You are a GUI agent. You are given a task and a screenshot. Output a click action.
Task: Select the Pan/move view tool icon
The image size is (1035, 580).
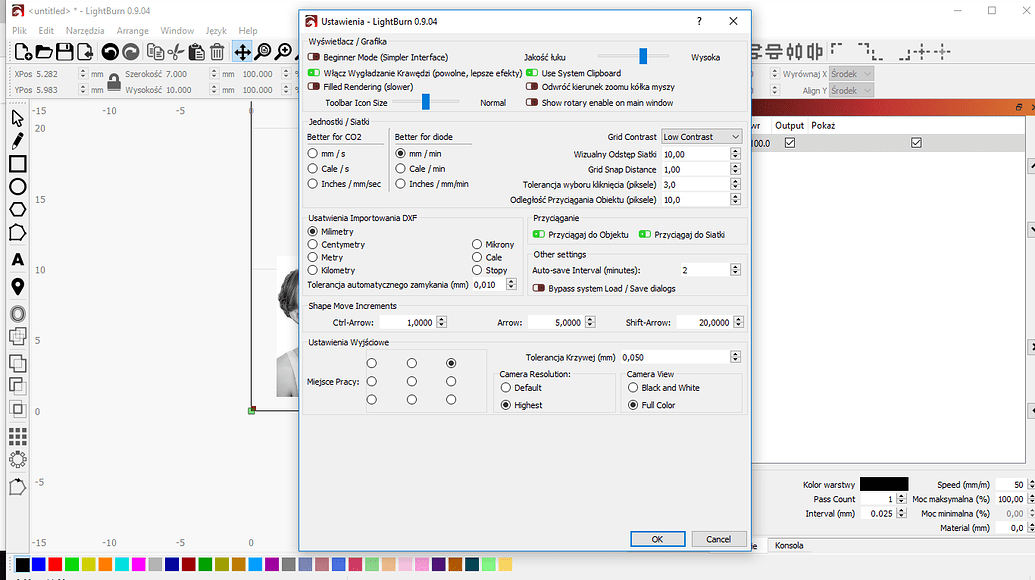[x=242, y=51]
